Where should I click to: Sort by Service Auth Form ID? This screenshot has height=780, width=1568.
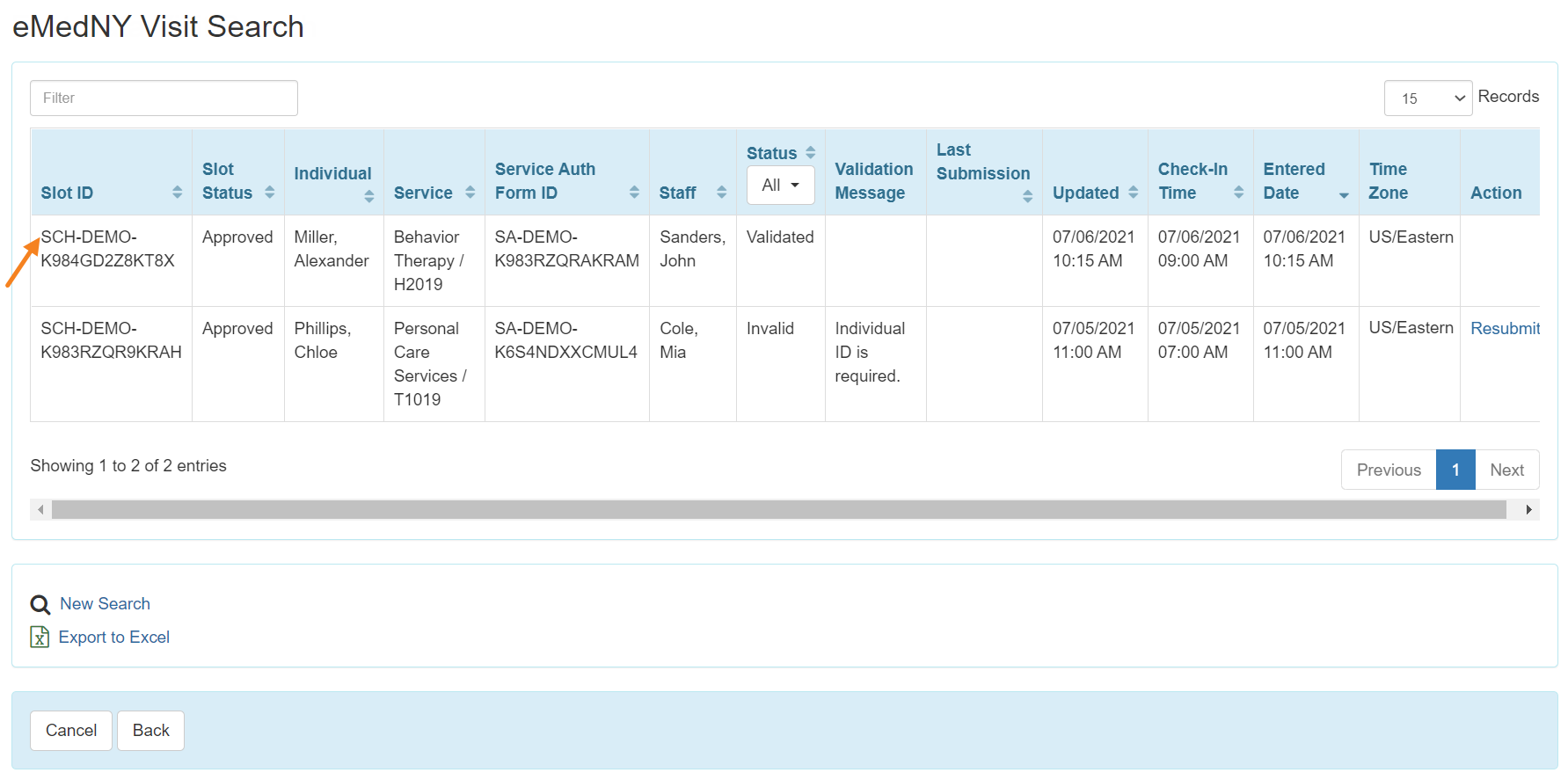coord(633,193)
